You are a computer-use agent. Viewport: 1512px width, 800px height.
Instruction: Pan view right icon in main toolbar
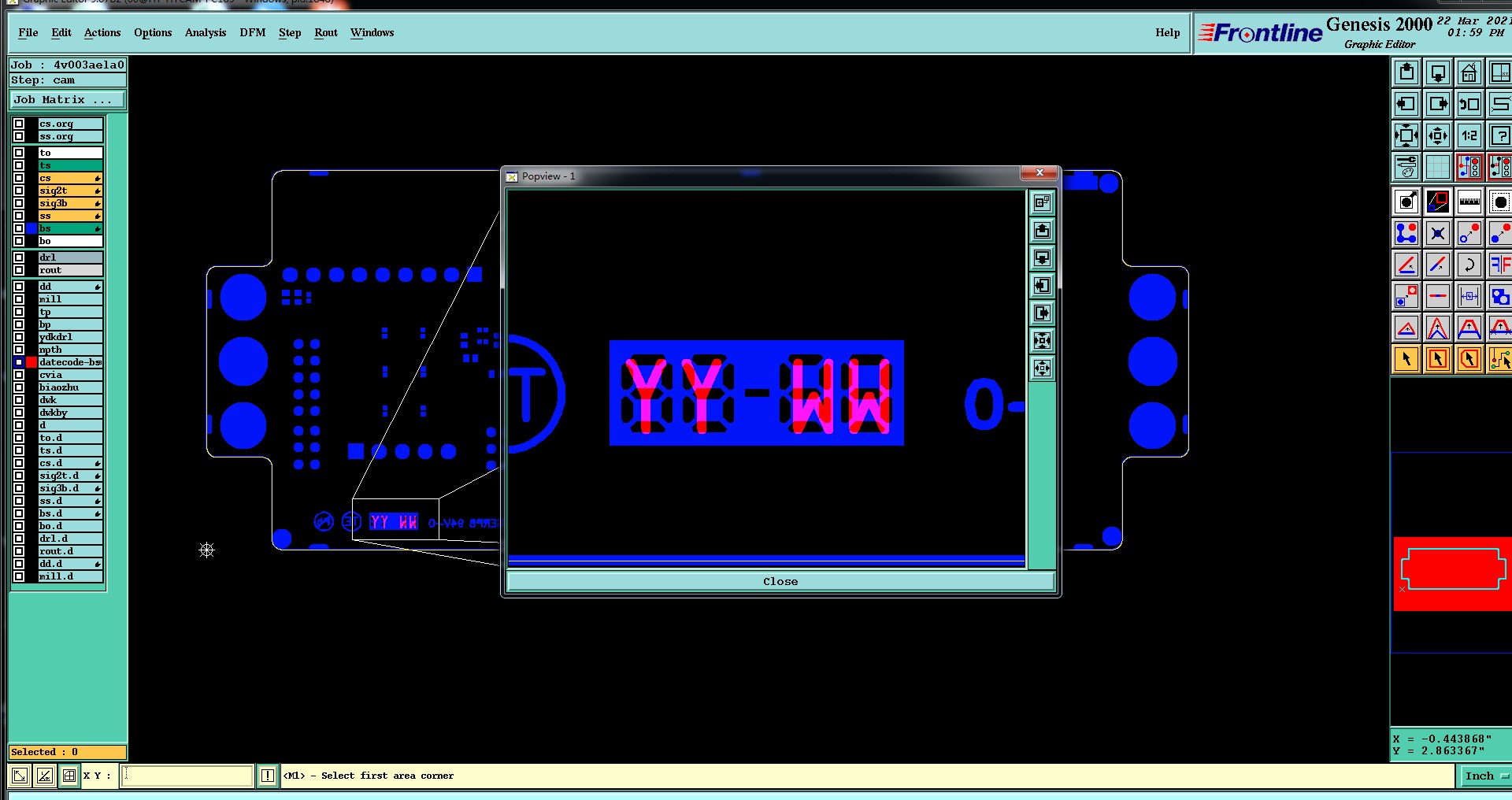point(1438,104)
